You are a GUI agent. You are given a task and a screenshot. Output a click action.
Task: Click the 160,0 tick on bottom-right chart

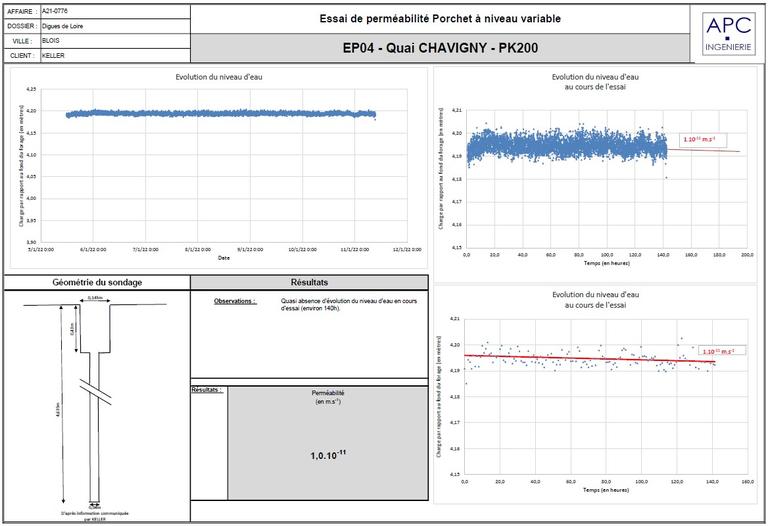(x=748, y=482)
